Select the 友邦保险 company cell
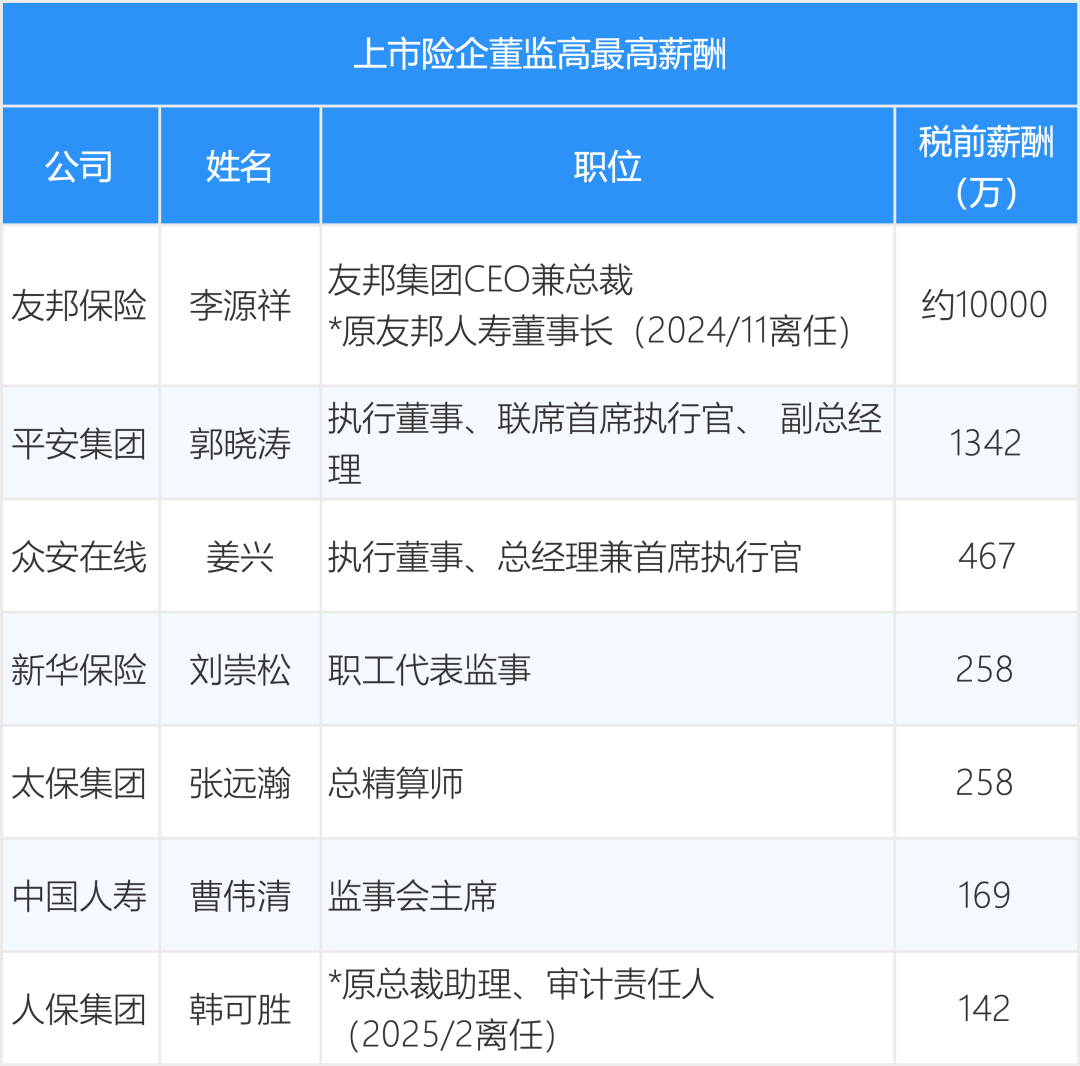The image size is (1080, 1066). (81, 306)
